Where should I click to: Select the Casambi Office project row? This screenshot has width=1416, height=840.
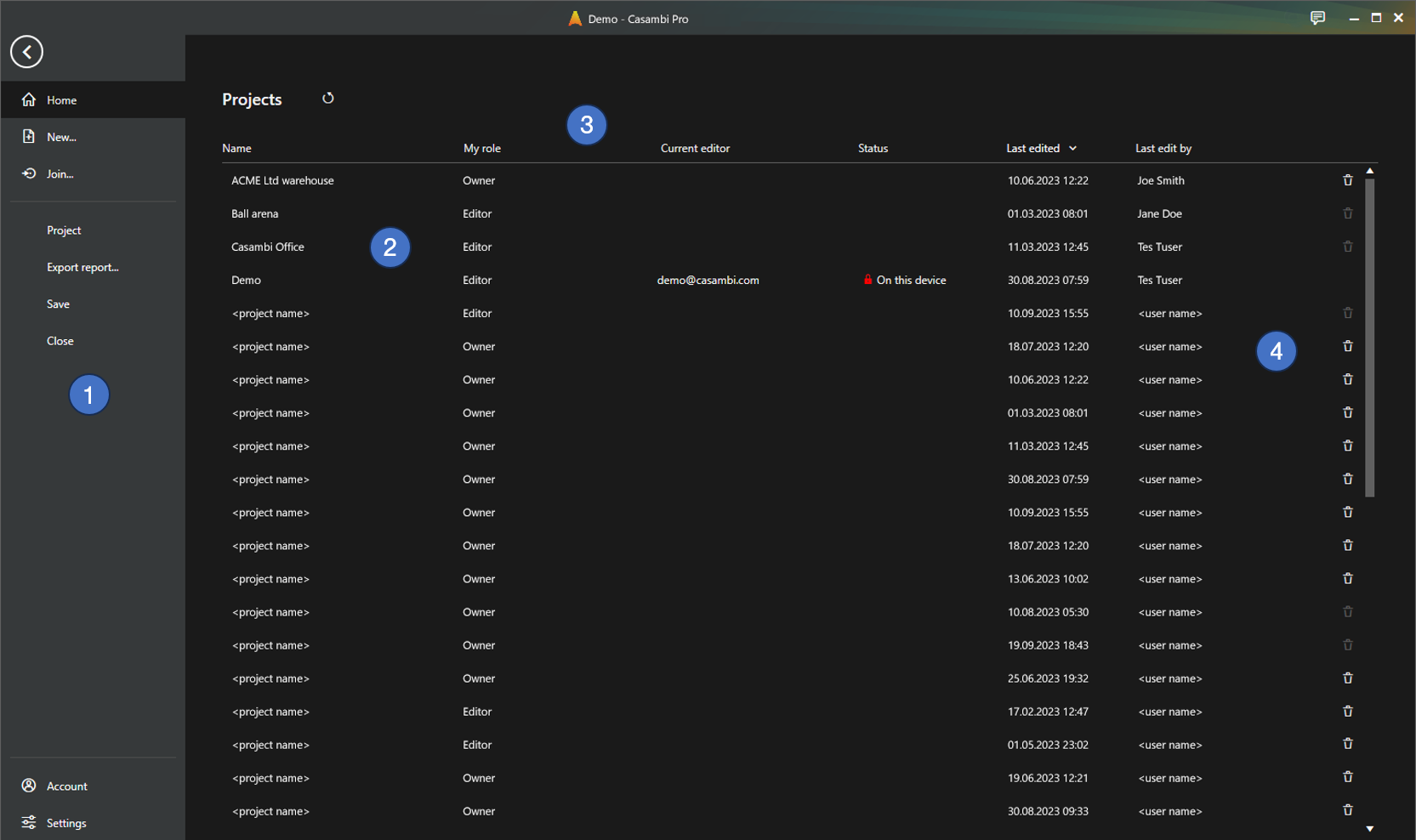pos(268,247)
